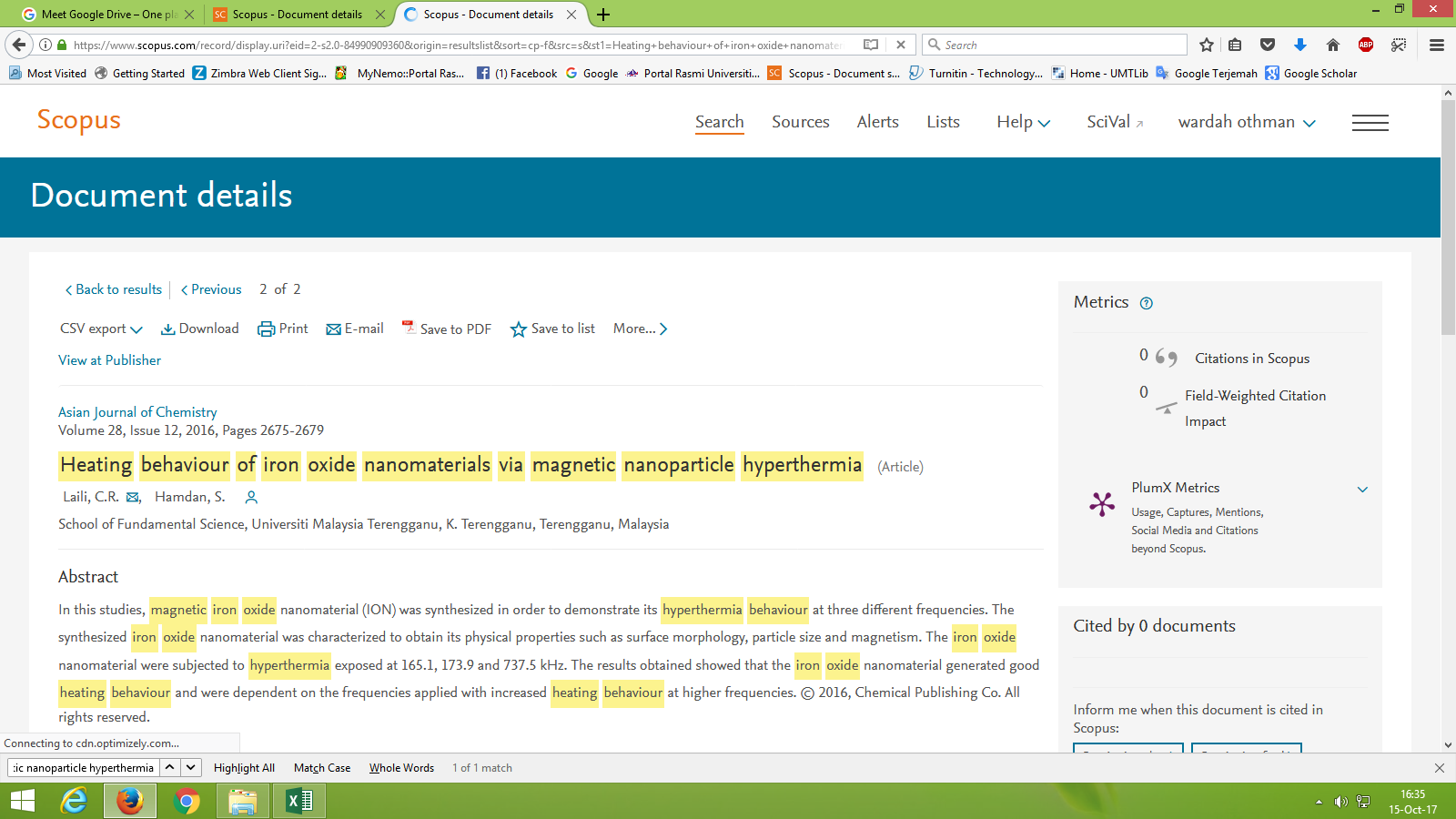Click the Save to list star icon
Viewport: 1456px width, 819px height.
pyautogui.click(x=518, y=329)
